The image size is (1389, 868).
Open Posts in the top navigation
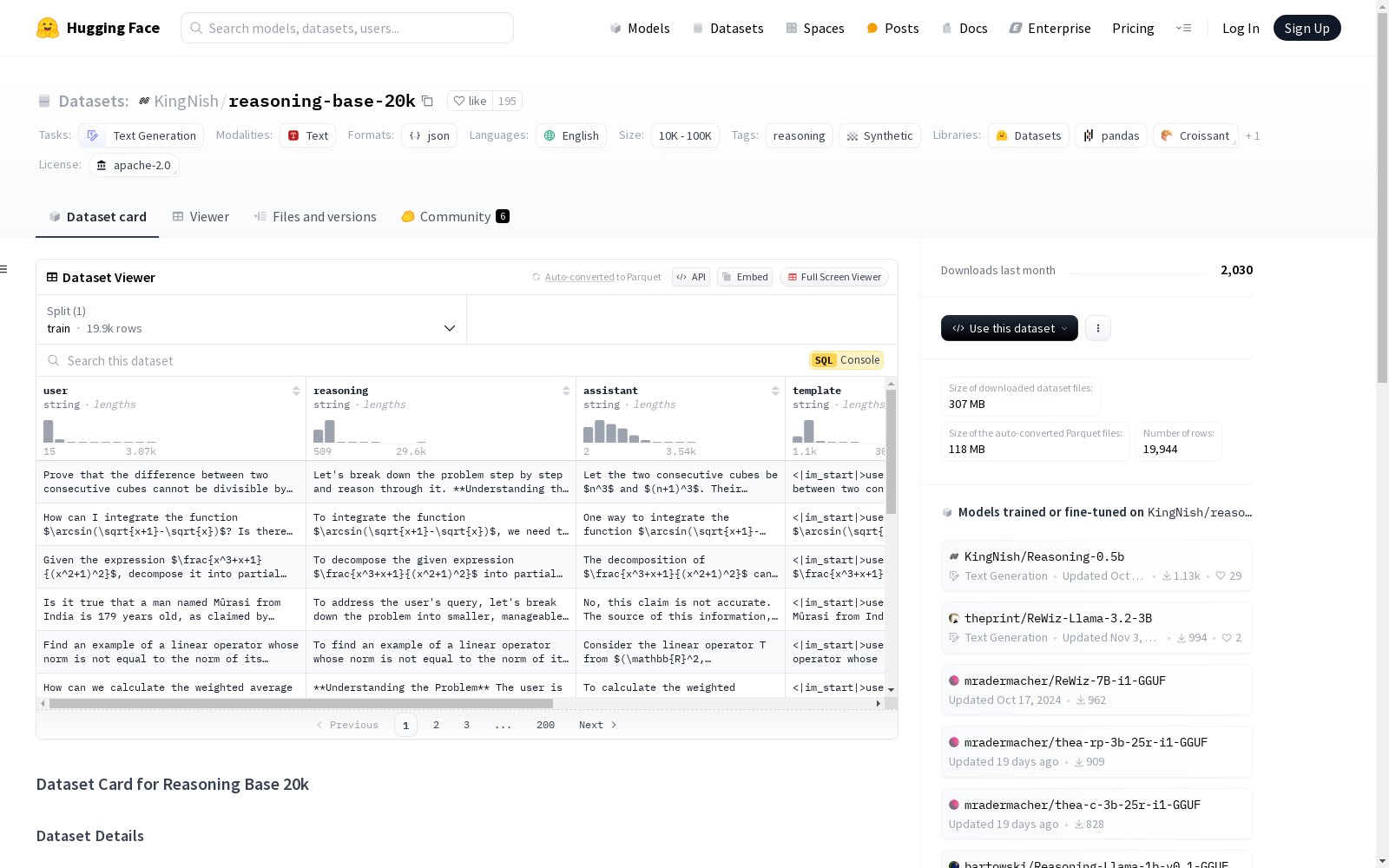point(892,28)
